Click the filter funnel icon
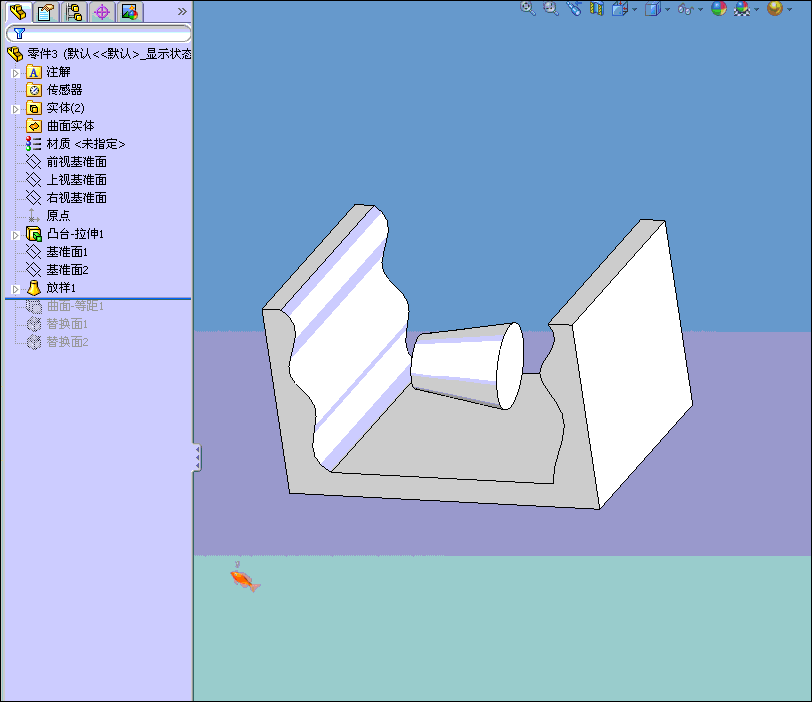The height and width of the screenshot is (702, 812). pyautogui.click(x=19, y=34)
